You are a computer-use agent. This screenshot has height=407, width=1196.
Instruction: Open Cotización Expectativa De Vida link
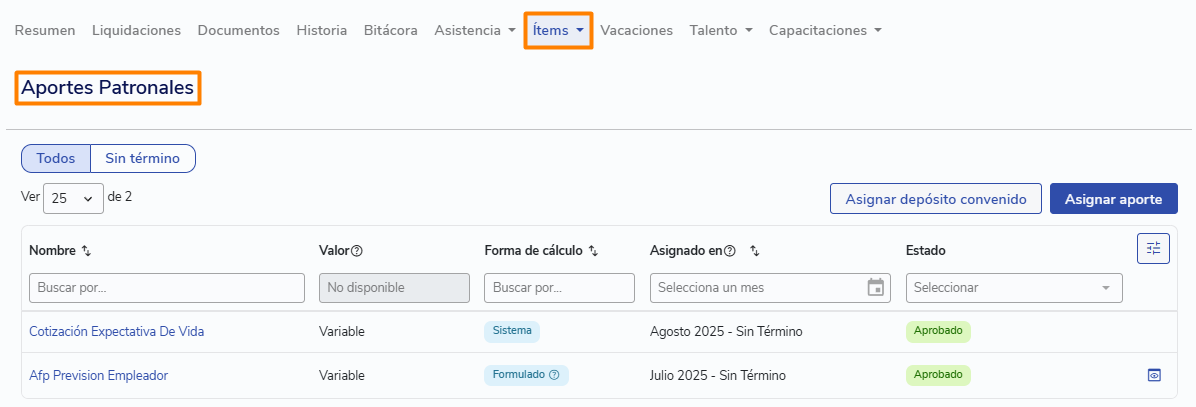117,332
